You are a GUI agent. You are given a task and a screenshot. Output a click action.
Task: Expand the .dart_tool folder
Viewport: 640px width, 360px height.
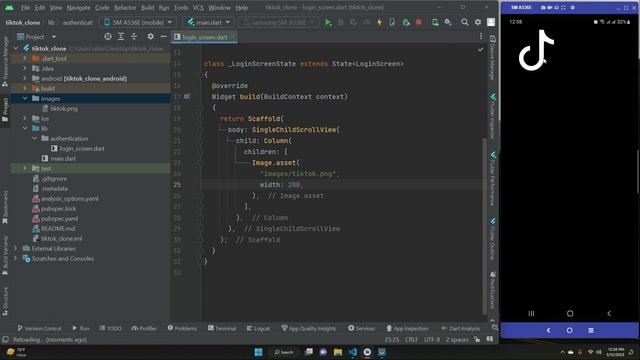pos(25,58)
